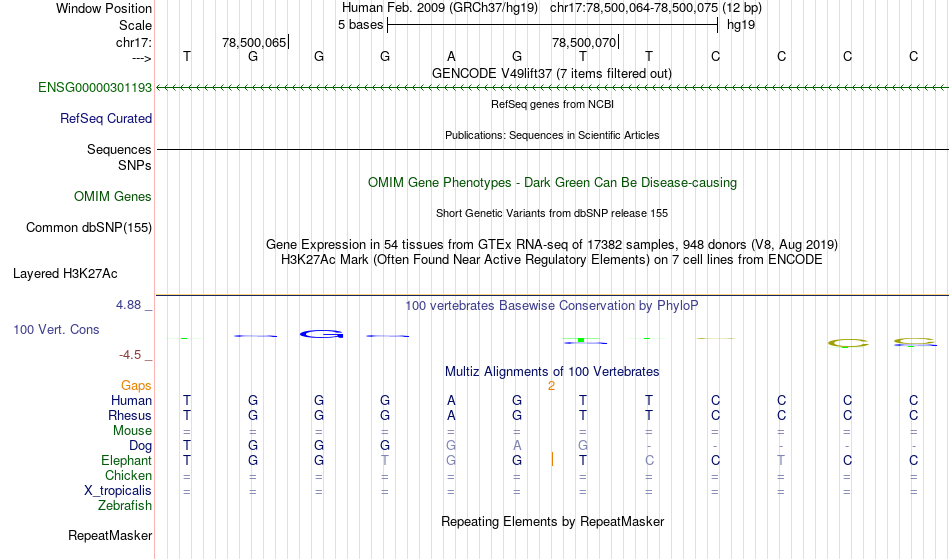Select the Elephant species row label
The image size is (950, 559).
(126, 460)
